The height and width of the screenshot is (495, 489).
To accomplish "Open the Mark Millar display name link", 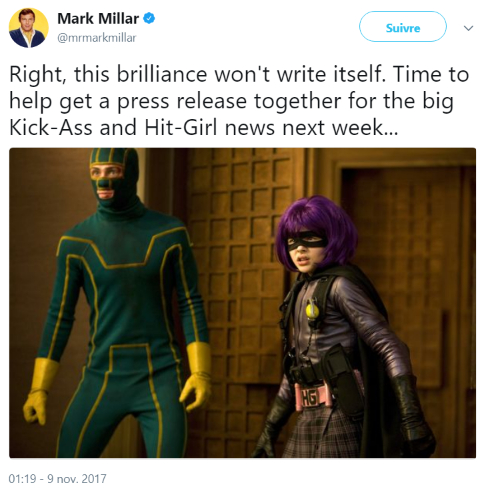I will [x=98, y=18].
